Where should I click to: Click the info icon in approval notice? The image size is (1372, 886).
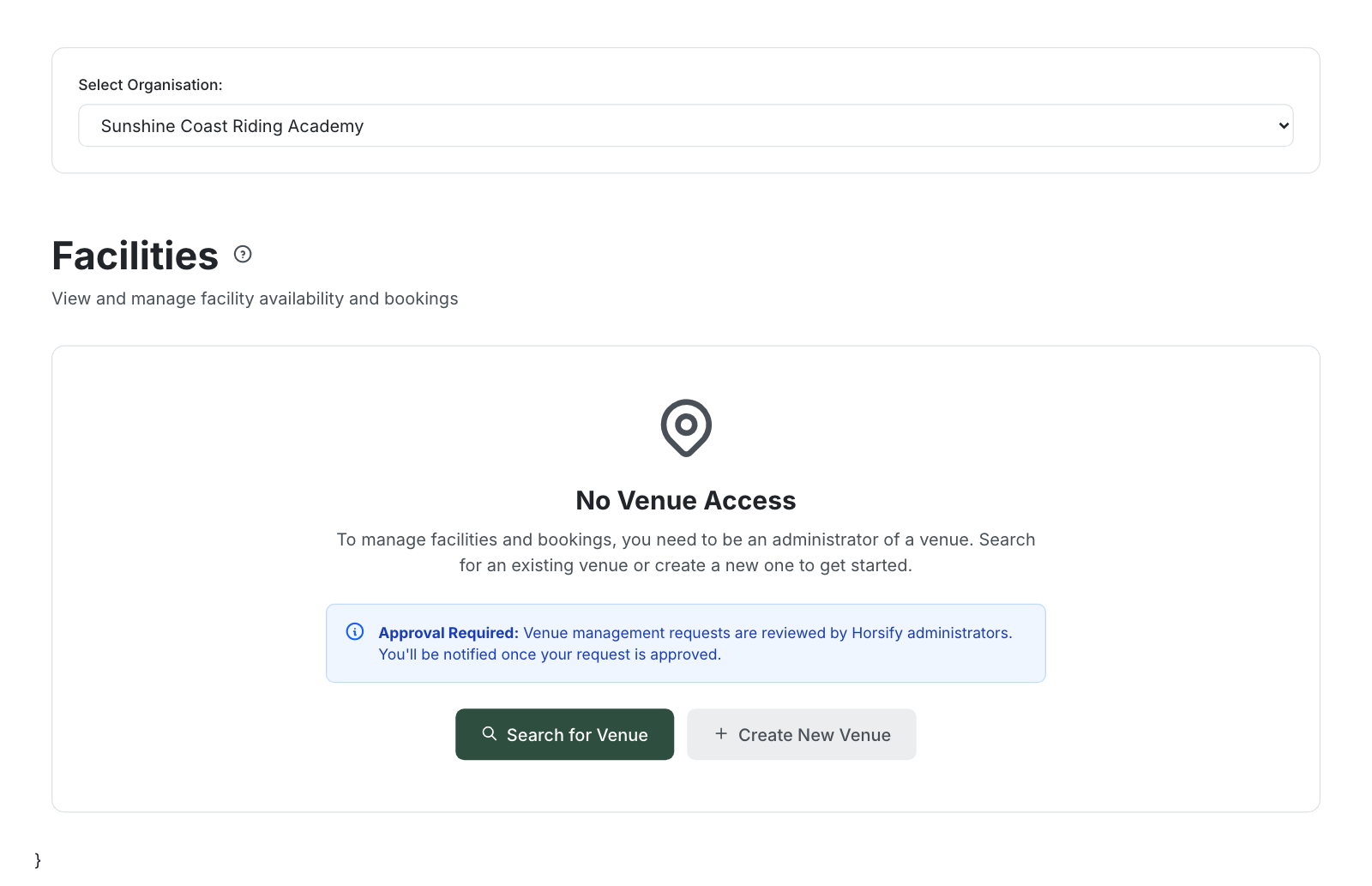[x=355, y=631]
